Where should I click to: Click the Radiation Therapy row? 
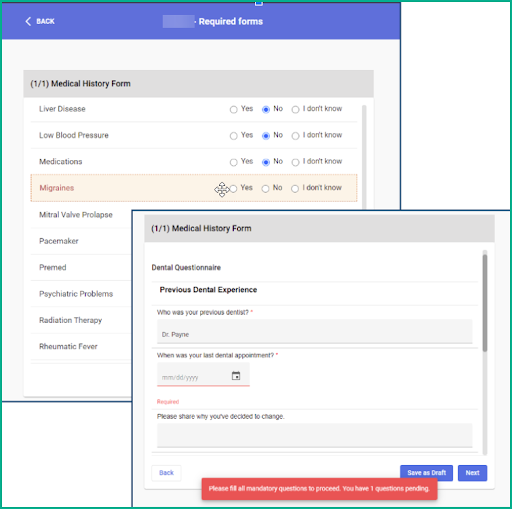pos(81,320)
